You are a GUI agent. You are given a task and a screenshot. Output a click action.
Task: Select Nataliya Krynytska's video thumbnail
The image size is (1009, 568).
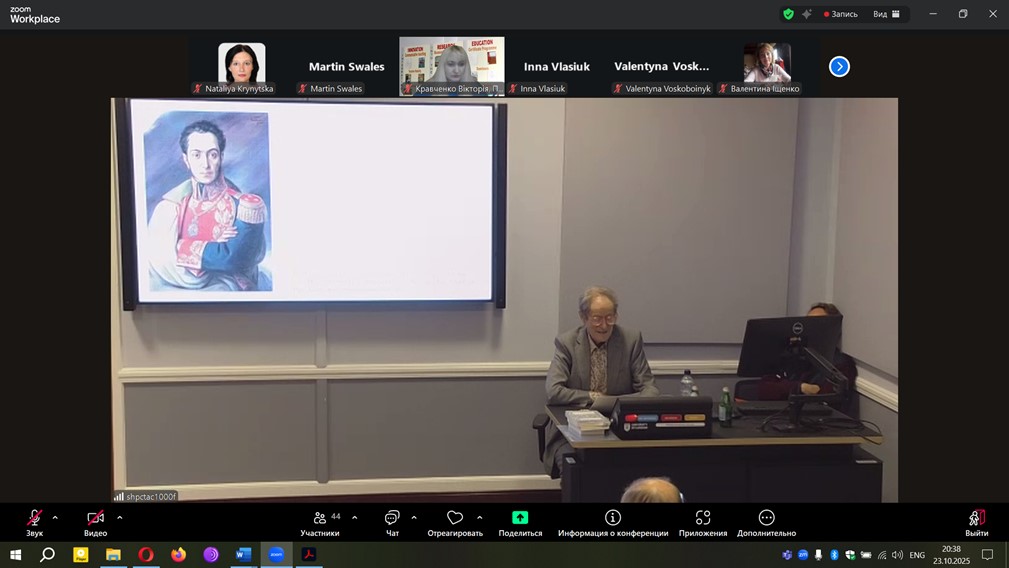pyautogui.click(x=241, y=64)
